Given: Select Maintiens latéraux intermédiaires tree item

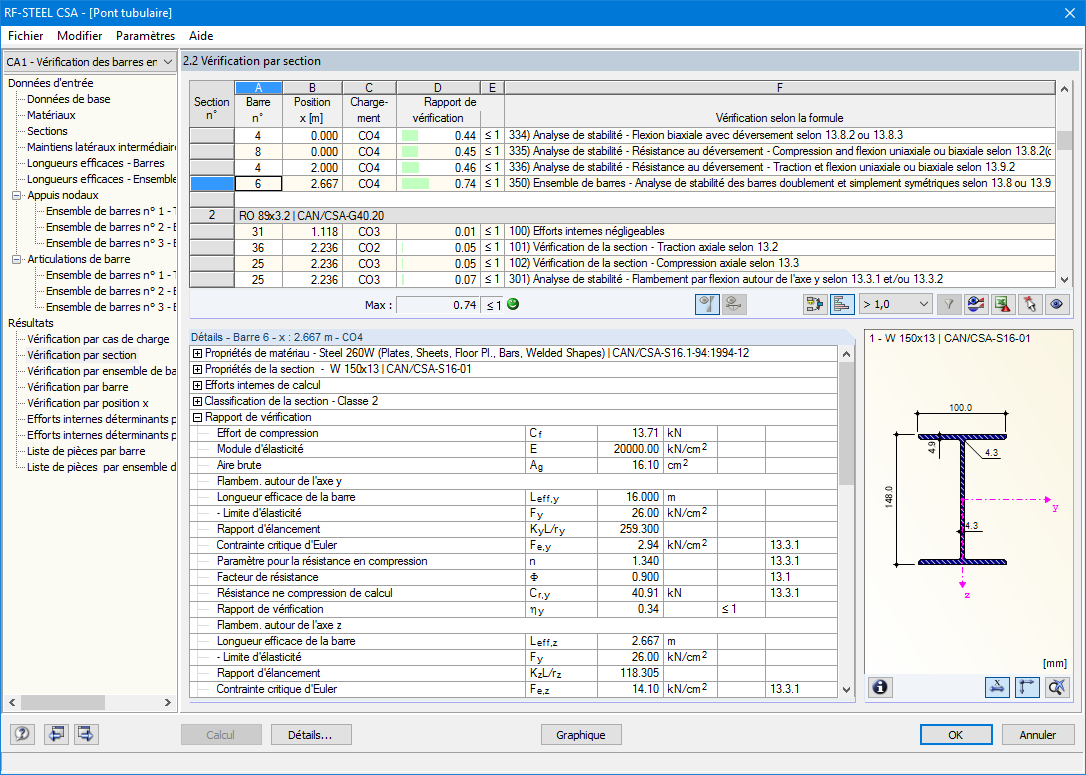Looking at the screenshot, I should [101, 147].
